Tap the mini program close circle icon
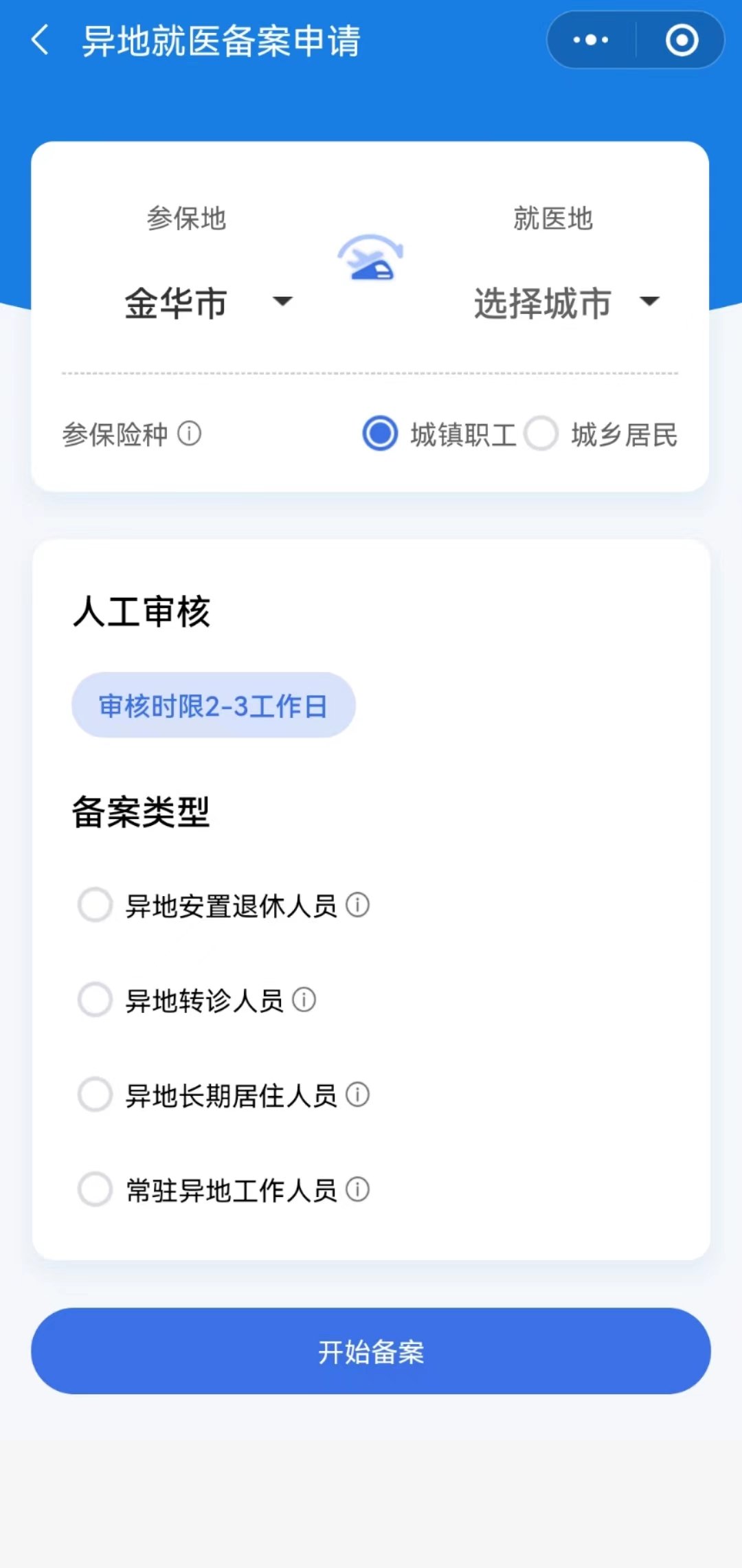 tap(682, 40)
